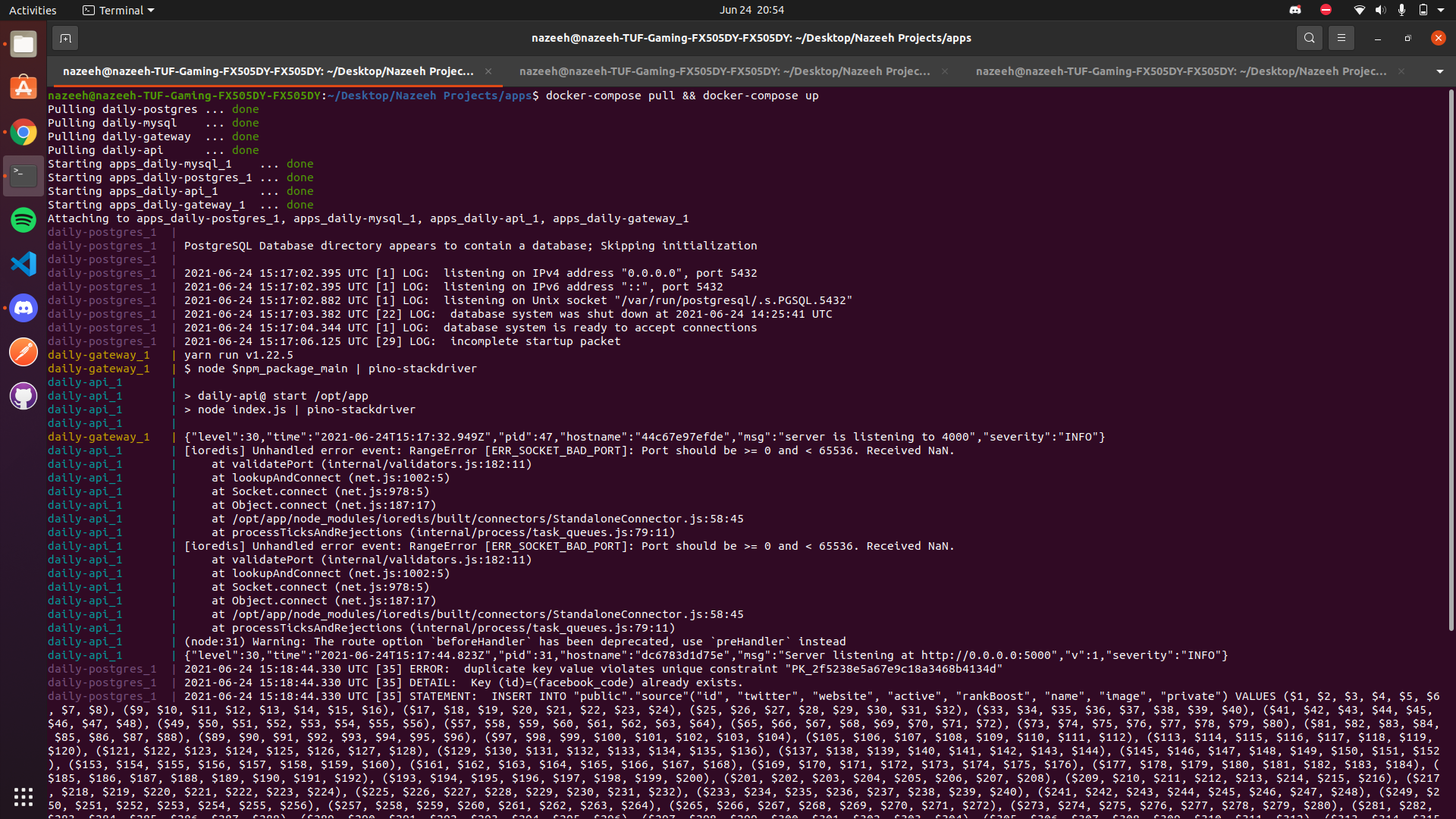1456x819 pixels.
Task: Close the first terminal tab
Action: [488, 71]
